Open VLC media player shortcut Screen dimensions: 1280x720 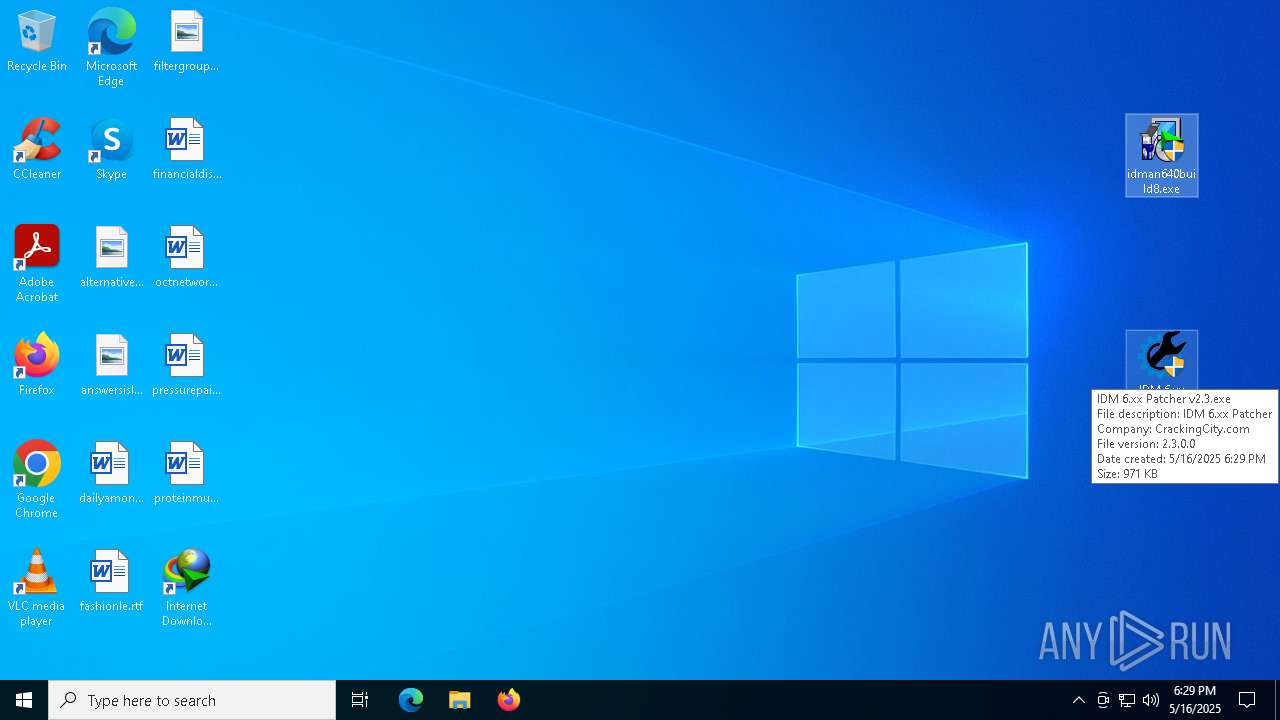(x=37, y=588)
